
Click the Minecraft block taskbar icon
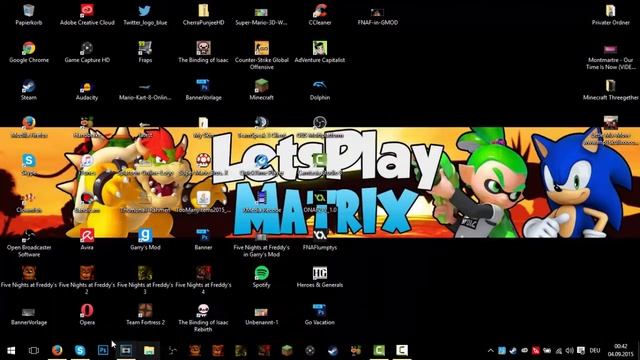287,350
